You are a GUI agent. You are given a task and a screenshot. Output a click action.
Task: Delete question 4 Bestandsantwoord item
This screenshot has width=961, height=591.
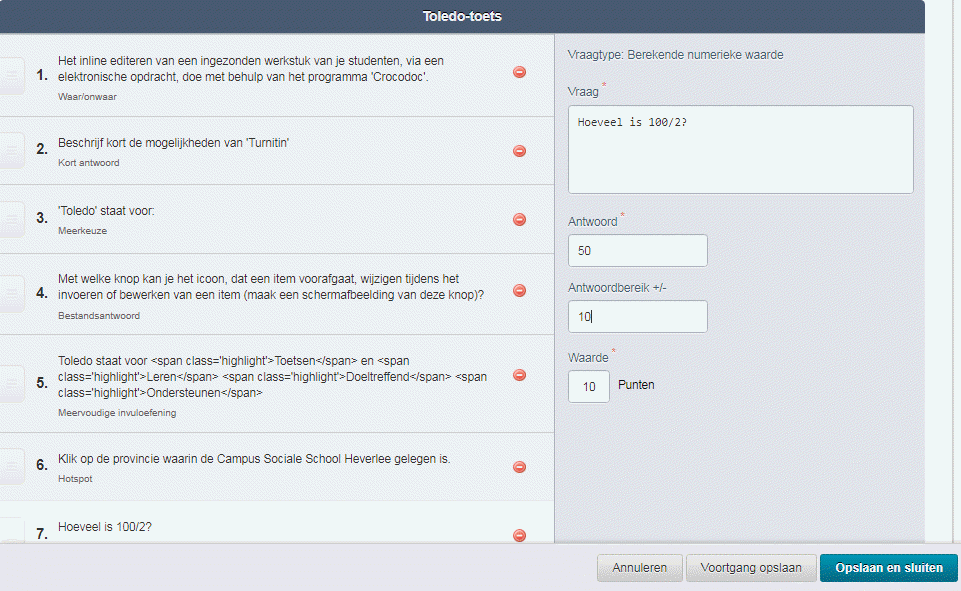click(x=519, y=291)
